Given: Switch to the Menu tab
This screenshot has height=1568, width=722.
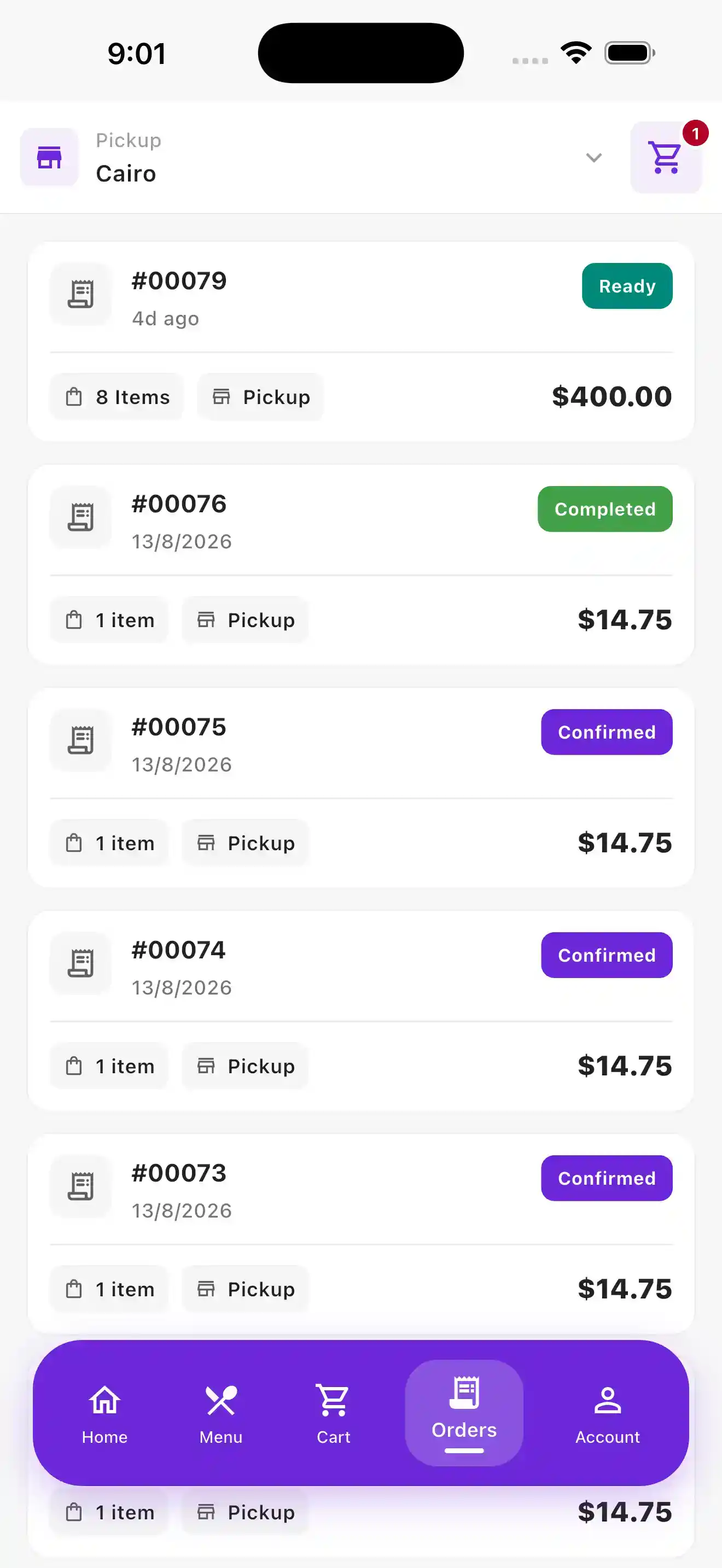Looking at the screenshot, I should point(221,1414).
